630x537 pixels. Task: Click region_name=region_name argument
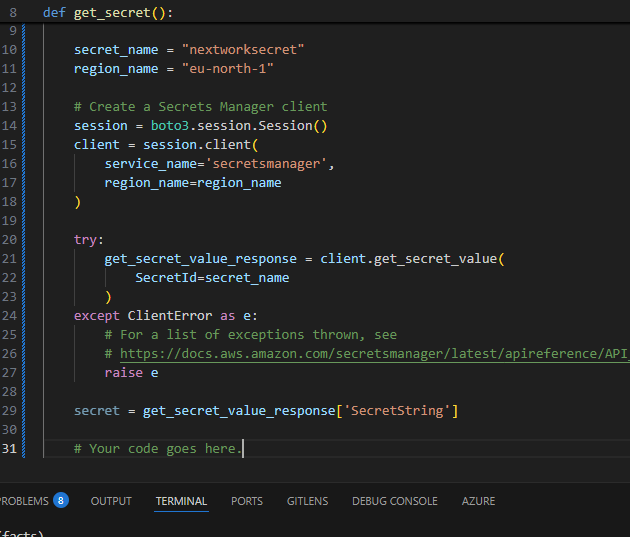pyautogui.click(x=193, y=183)
